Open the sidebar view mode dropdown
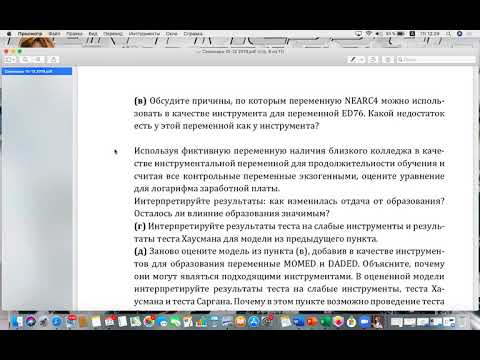480x360 pixels. pos(9,59)
